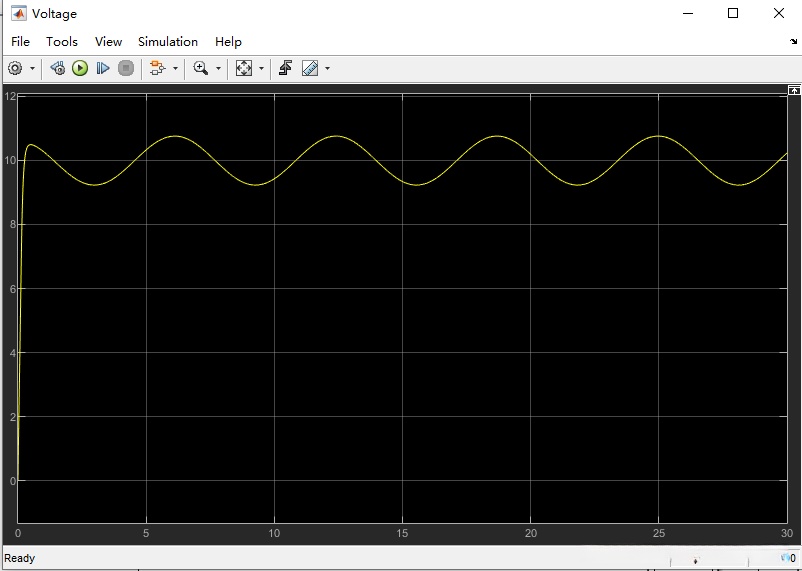Open the Triggers icon
This screenshot has width=802, height=571.
(x=285, y=68)
